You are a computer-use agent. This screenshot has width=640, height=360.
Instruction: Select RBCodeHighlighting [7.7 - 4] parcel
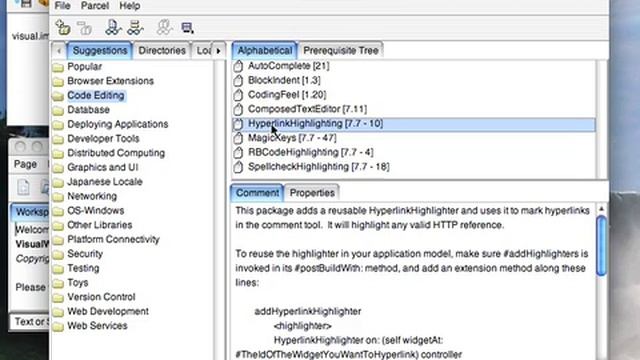pyautogui.click(x=311, y=152)
